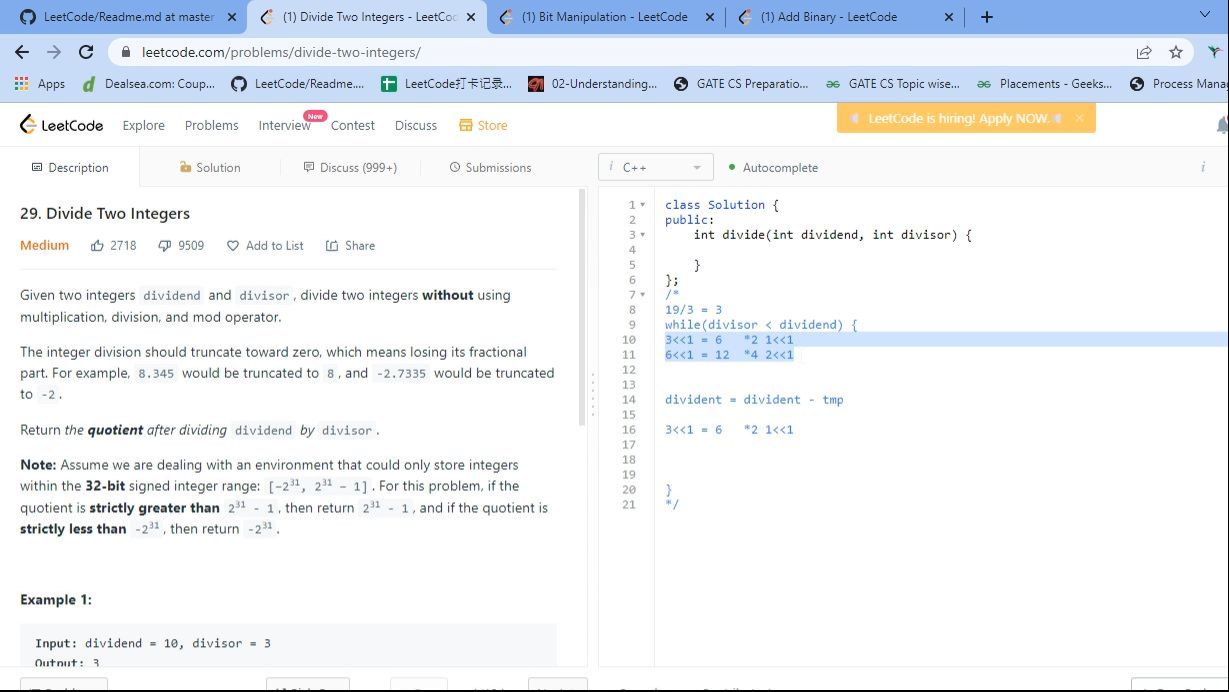The width and height of the screenshot is (1229, 692).
Task: Reload the page with browser refresh icon
Action: (x=86, y=52)
